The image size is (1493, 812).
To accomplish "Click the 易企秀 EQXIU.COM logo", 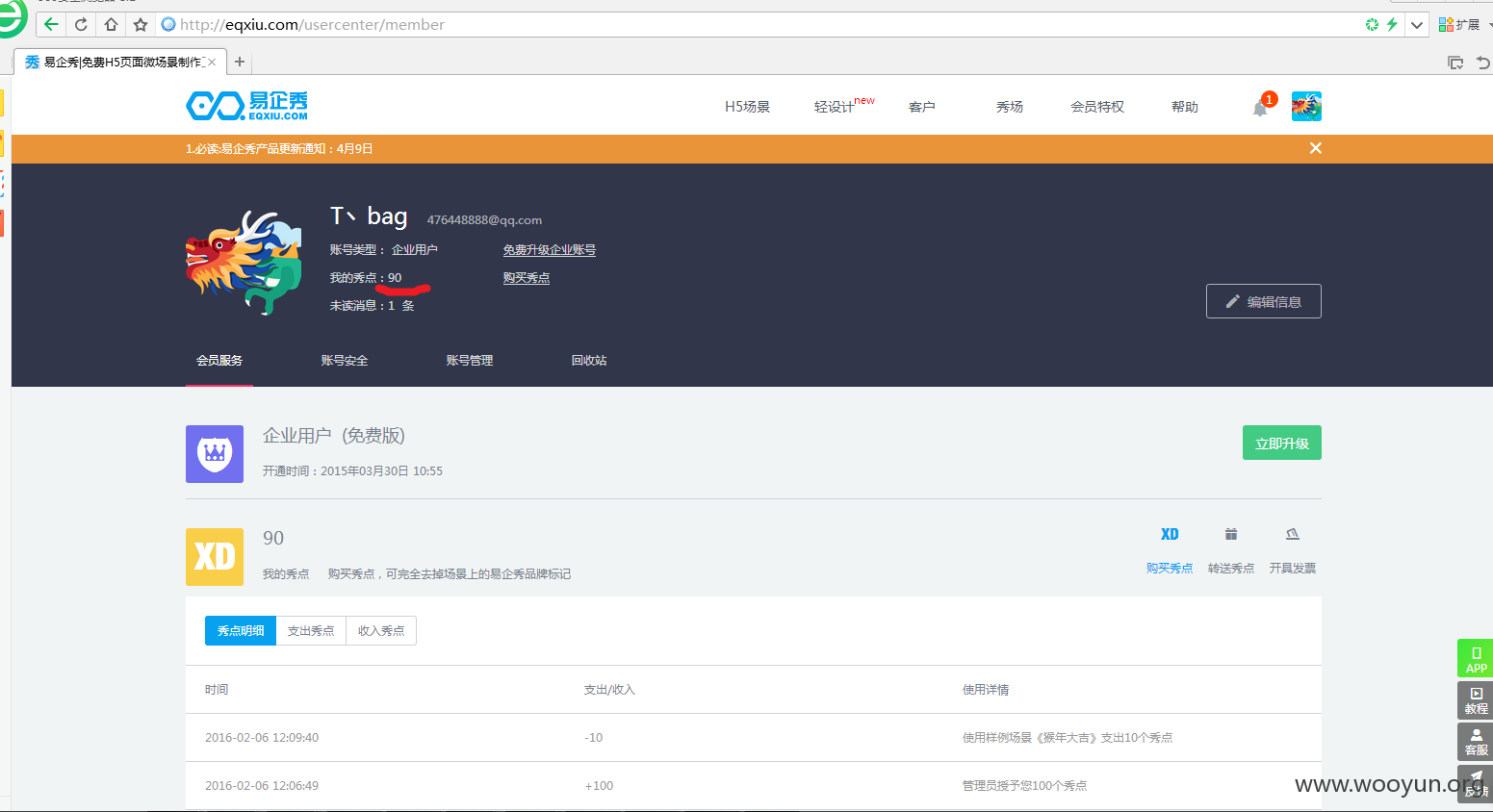I will tap(246, 105).
